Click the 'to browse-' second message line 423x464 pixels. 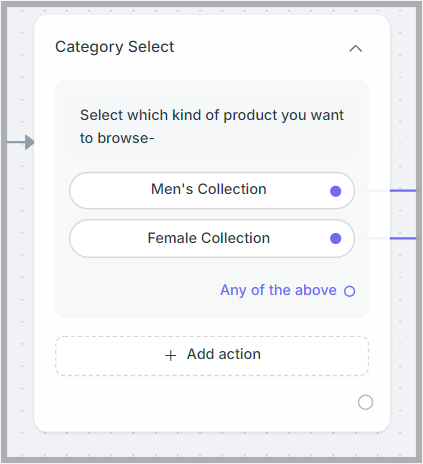click(117, 138)
